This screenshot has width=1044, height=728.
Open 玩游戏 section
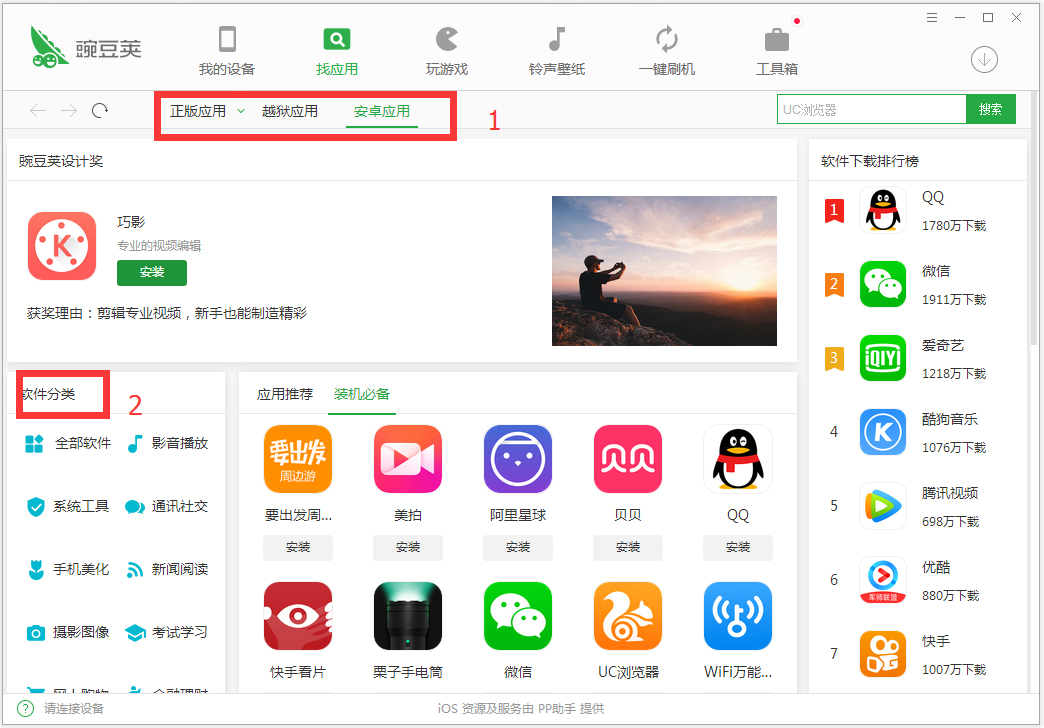446,50
